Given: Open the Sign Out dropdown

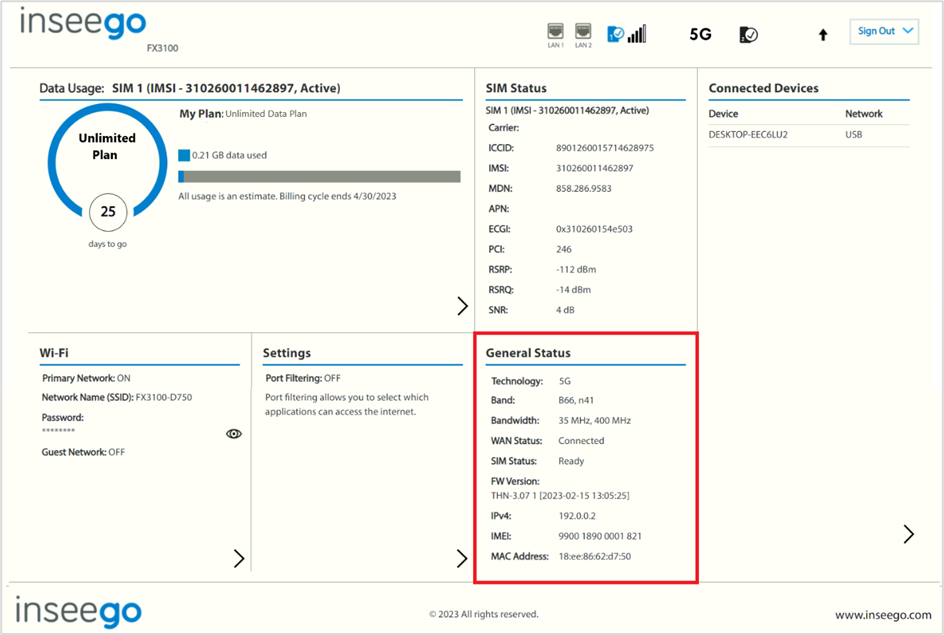Looking at the screenshot, I should pyautogui.click(x=884, y=31).
